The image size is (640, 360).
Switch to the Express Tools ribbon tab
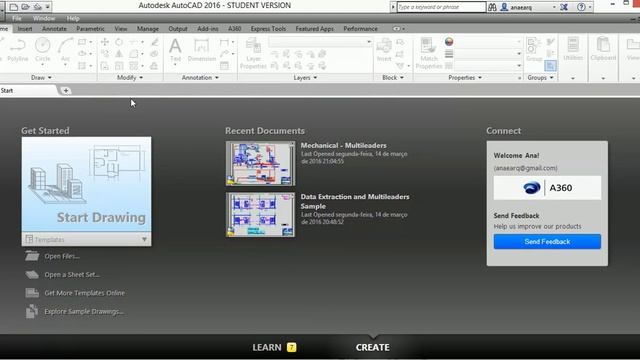268,29
